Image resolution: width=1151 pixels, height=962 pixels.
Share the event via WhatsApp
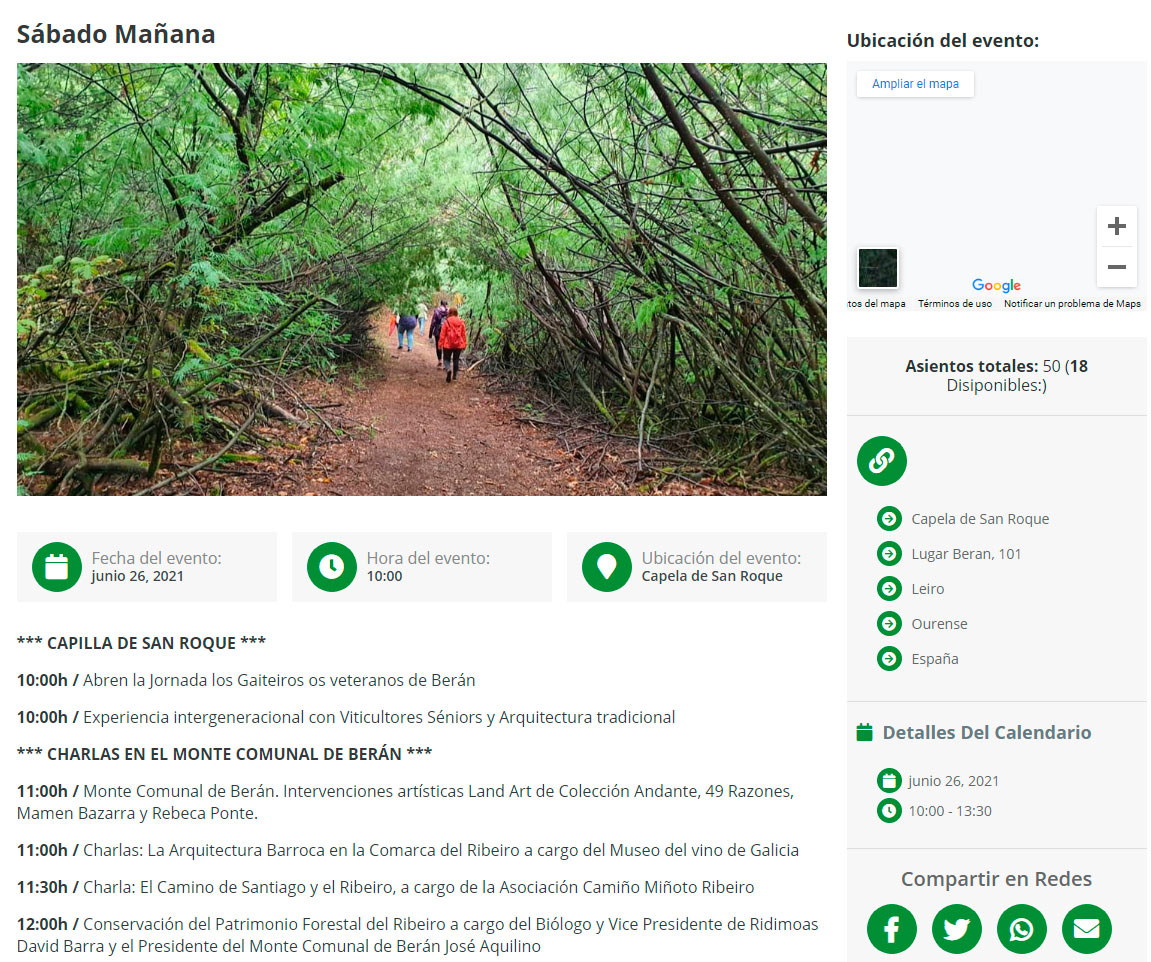(1021, 929)
